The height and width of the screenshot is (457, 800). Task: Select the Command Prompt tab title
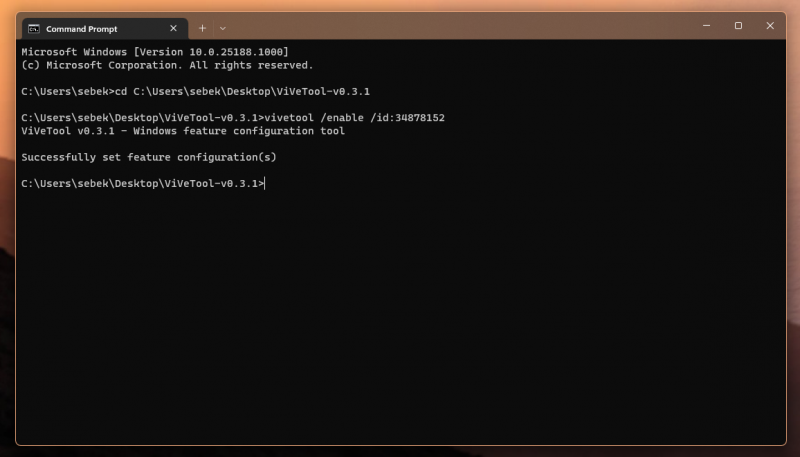point(82,28)
